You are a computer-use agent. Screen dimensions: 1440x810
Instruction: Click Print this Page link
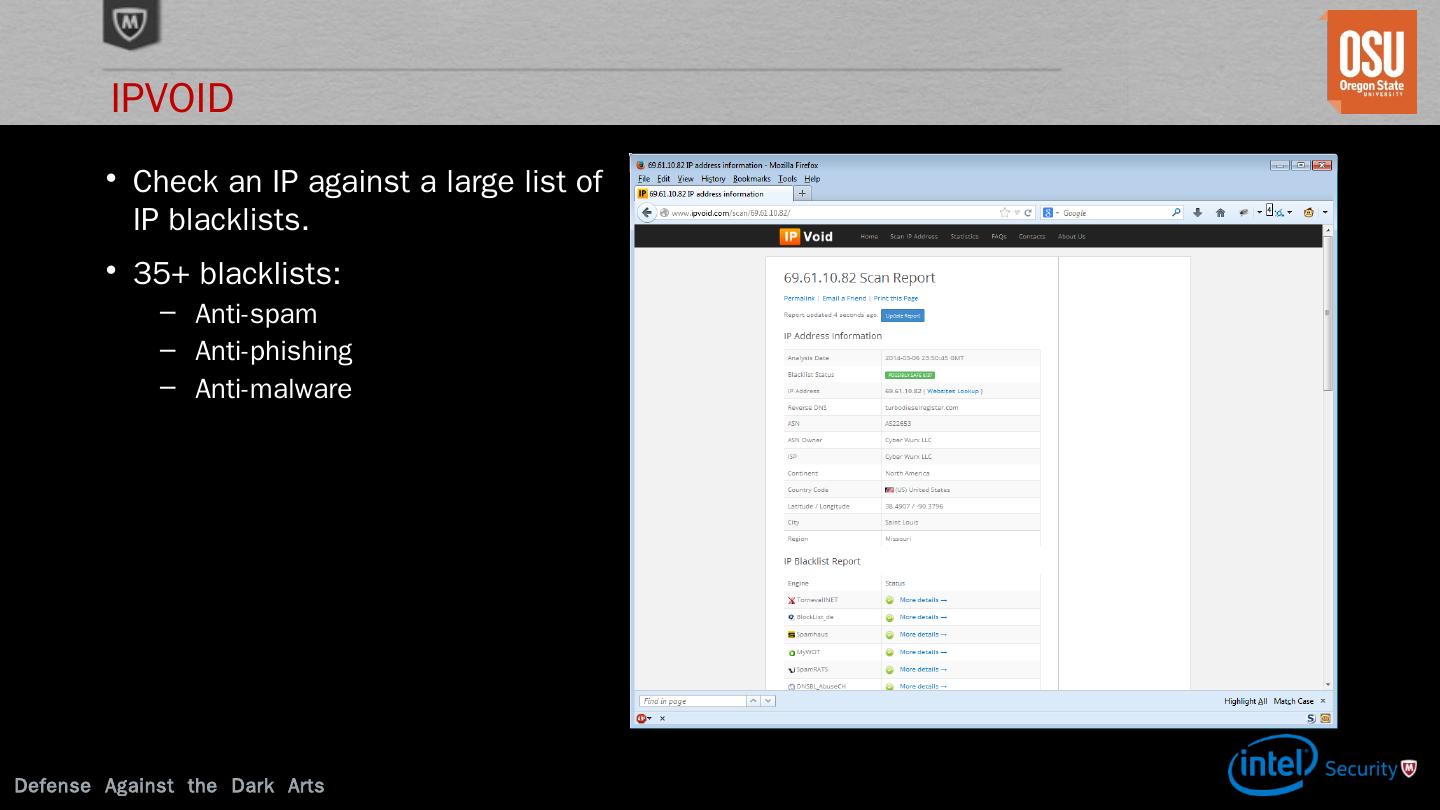pos(896,298)
